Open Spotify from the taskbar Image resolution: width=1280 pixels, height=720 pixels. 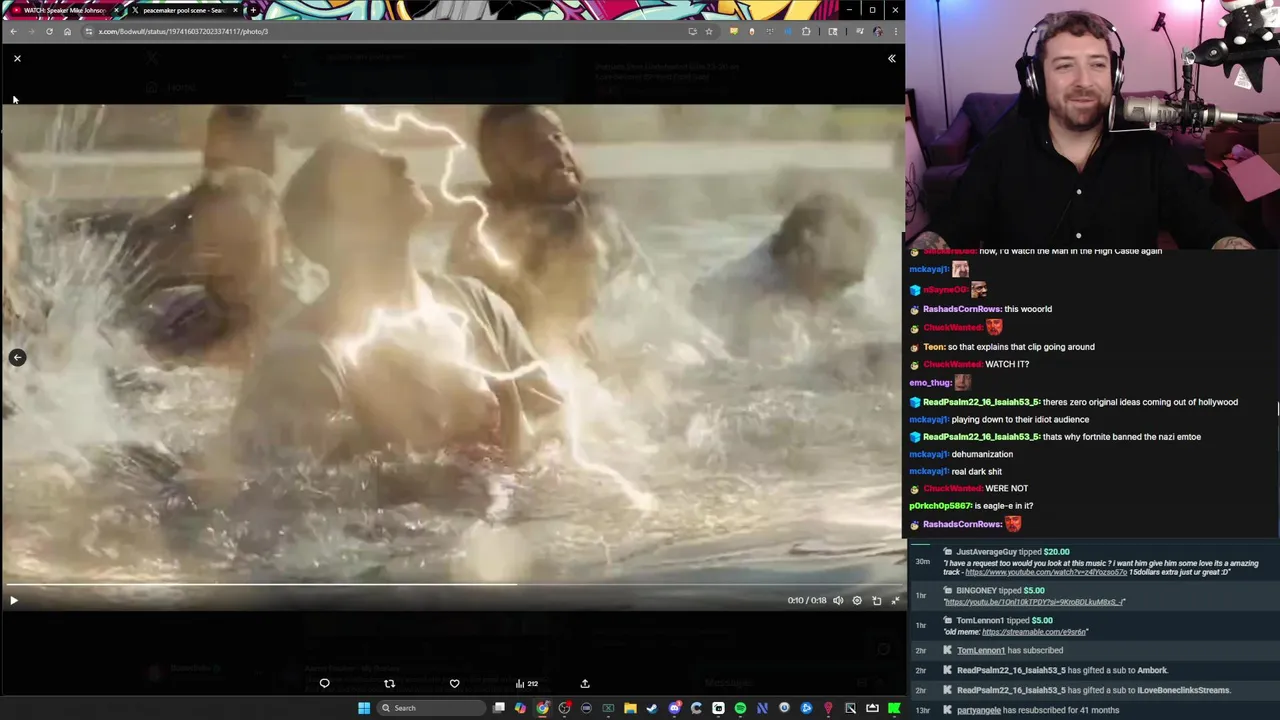pyautogui.click(x=740, y=708)
